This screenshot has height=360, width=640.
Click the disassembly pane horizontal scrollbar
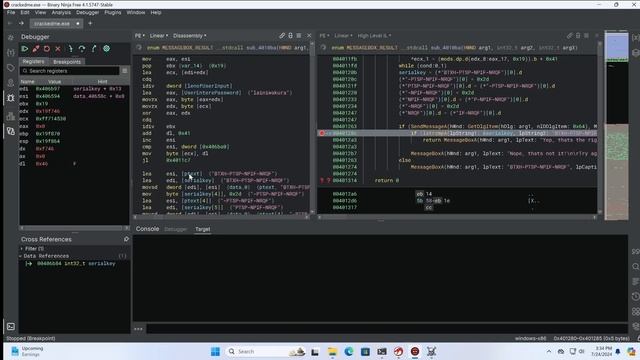click(221, 217)
